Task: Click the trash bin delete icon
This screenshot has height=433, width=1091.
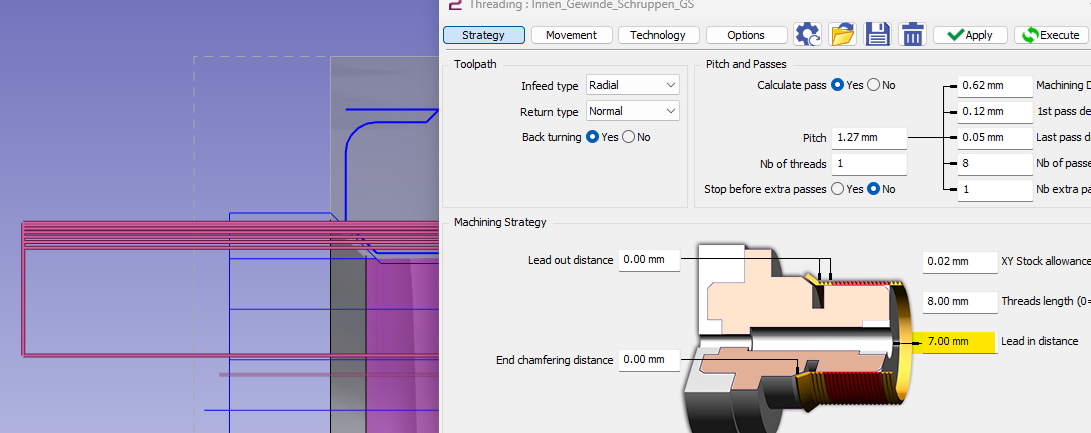Action: (912, 35)
